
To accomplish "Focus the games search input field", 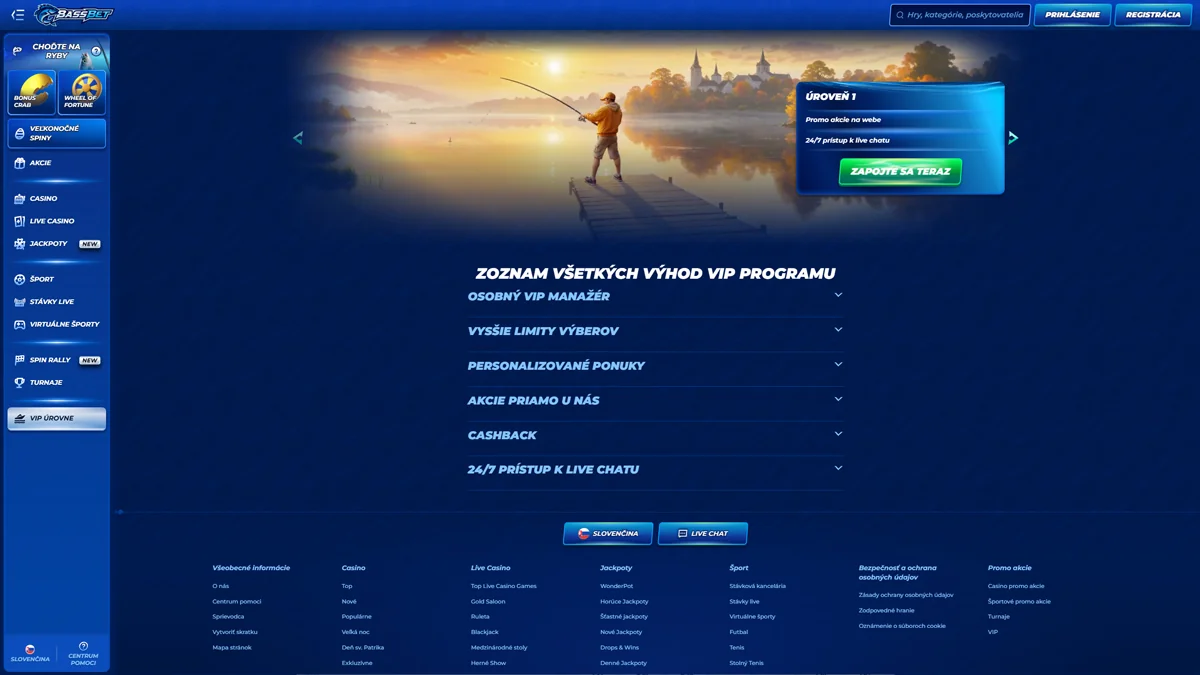I will coord(960,15).
